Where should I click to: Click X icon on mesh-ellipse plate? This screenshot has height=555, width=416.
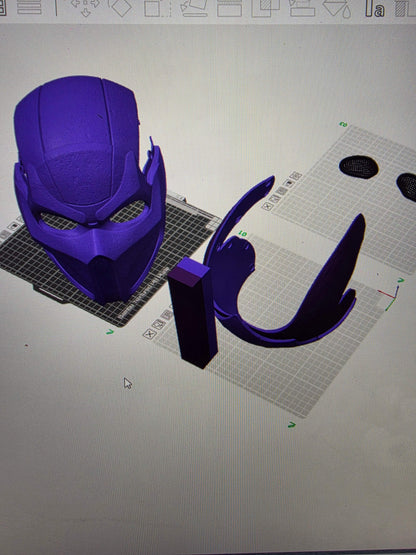click(x=267, y=206)
